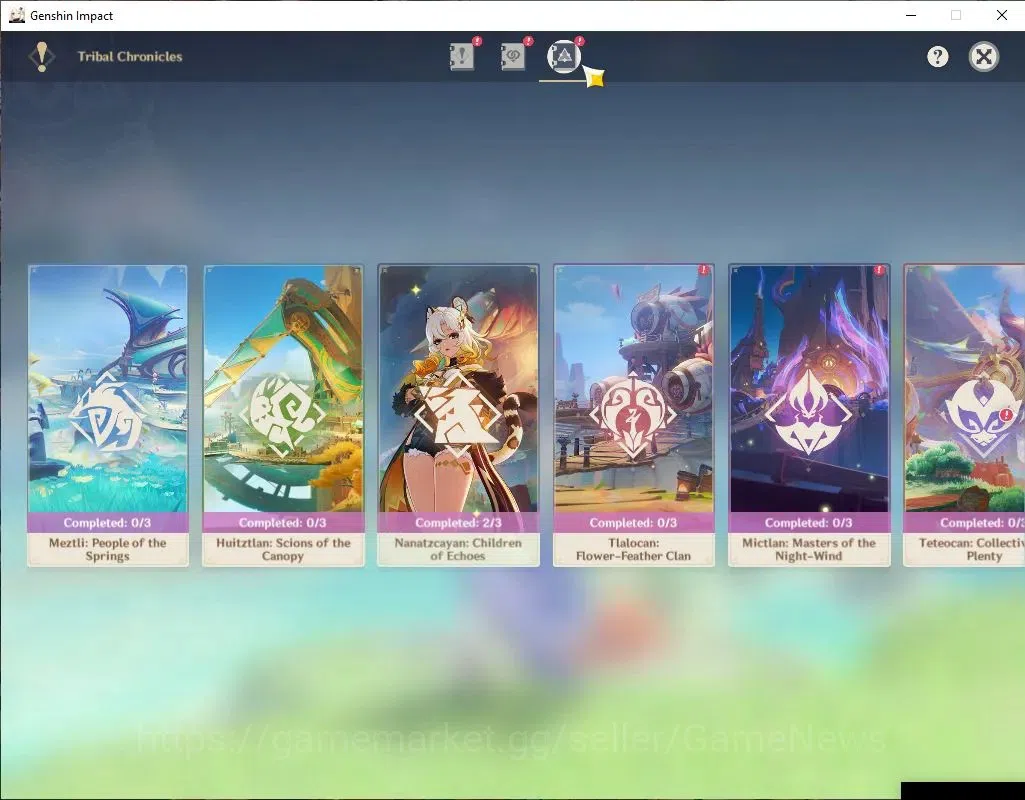This screenshot has width=1025, height=800.
Task: Open Huitztlan Scions of the Canopy card
Action: click(x=283, y=415)
